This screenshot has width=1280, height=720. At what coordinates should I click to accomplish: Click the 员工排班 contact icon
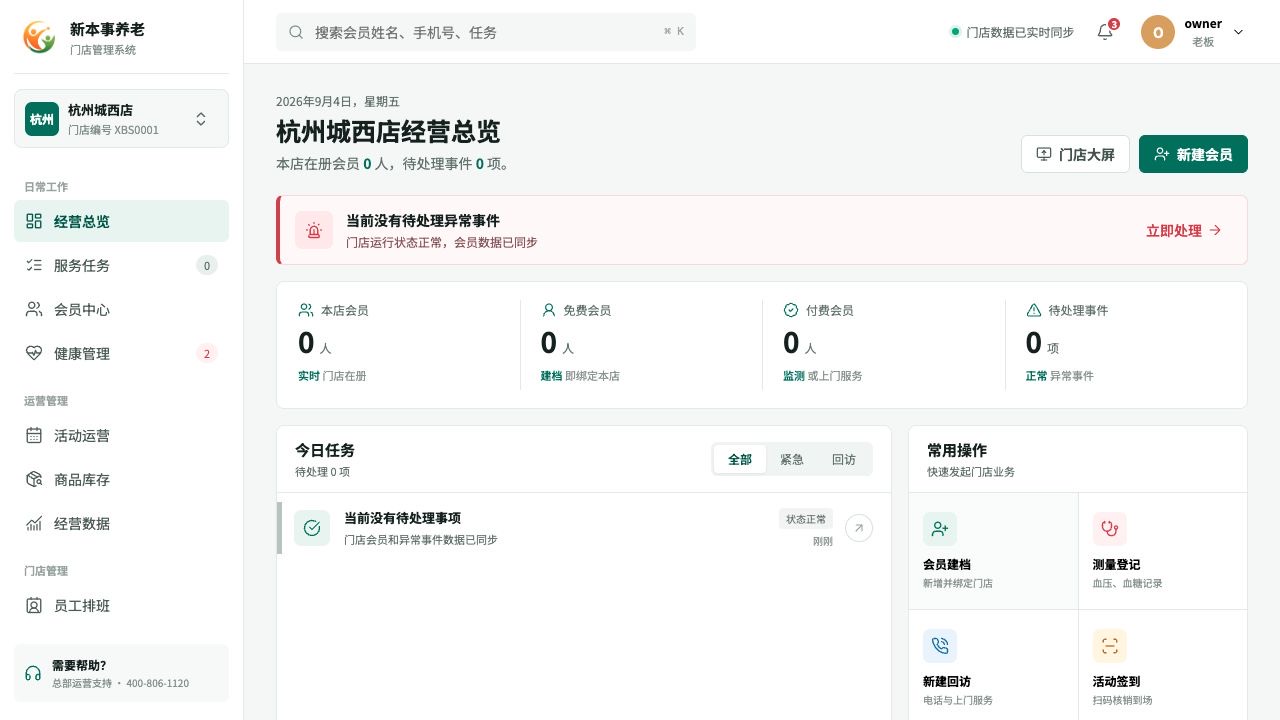pos(34,605)
